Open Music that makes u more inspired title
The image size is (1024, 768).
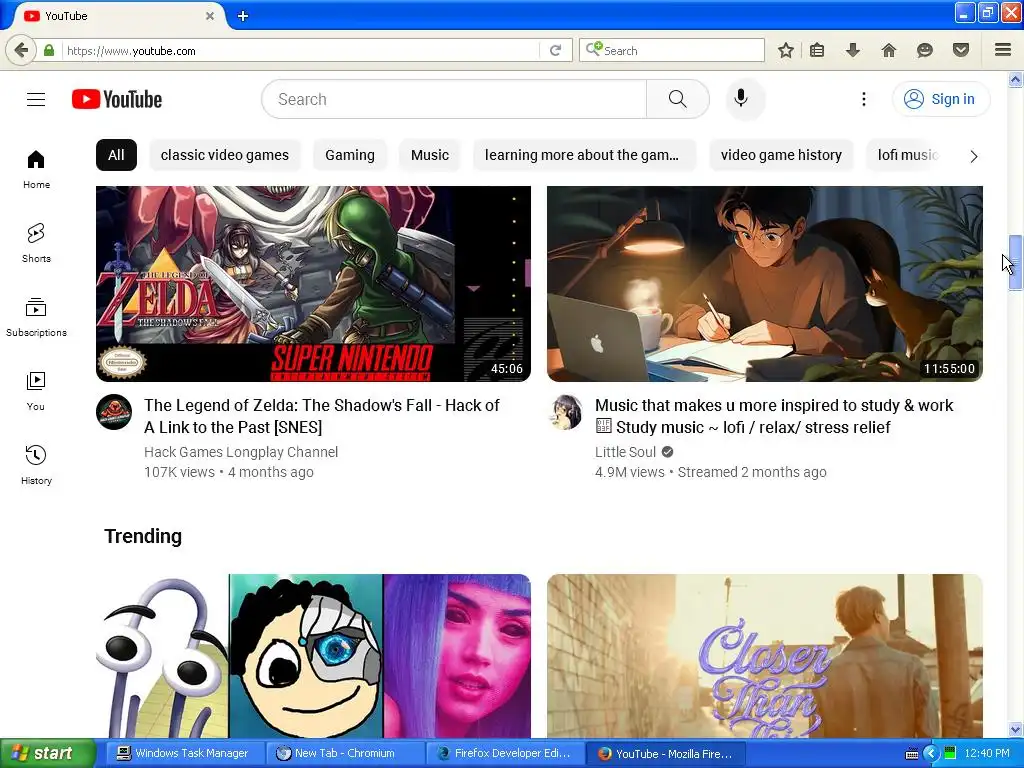click(x=774, y=416)
